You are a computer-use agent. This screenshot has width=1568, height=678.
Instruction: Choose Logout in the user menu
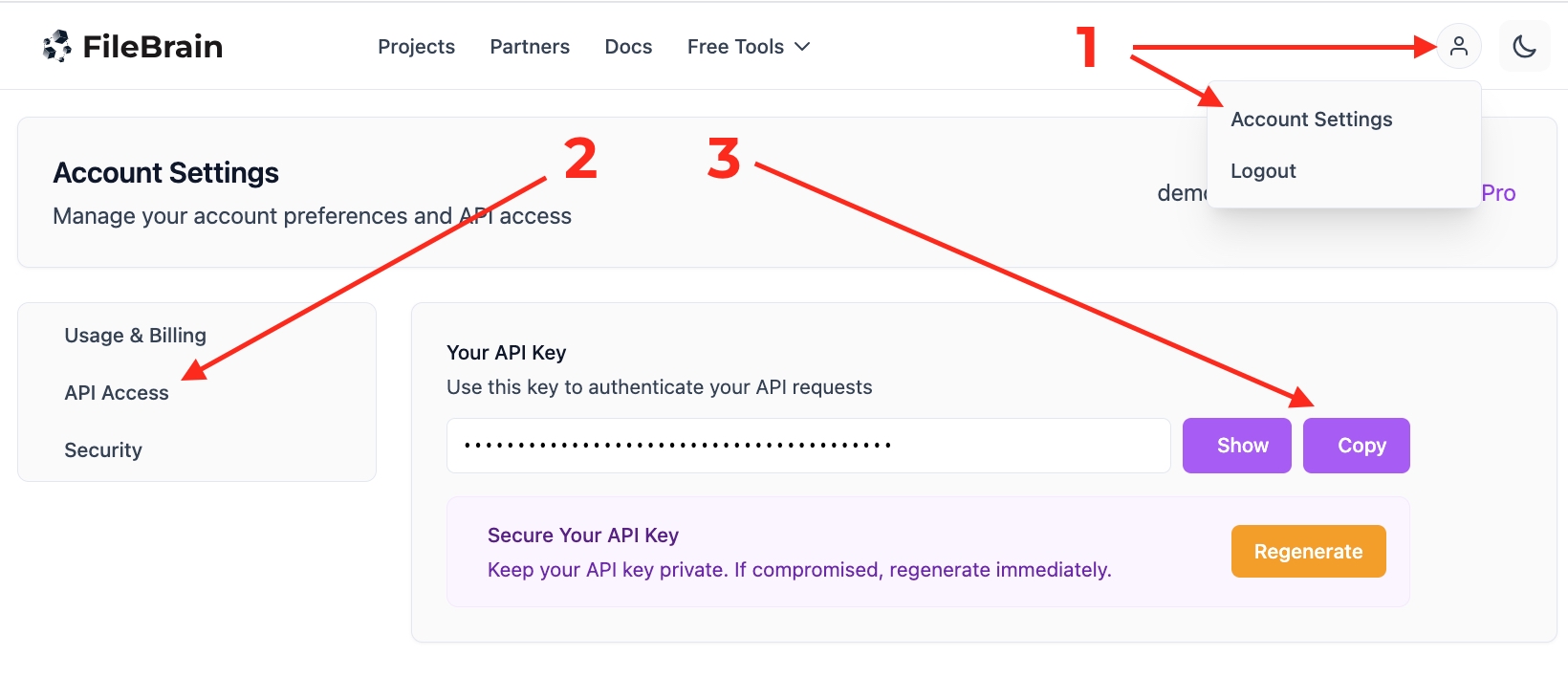tap(1263, 171)
